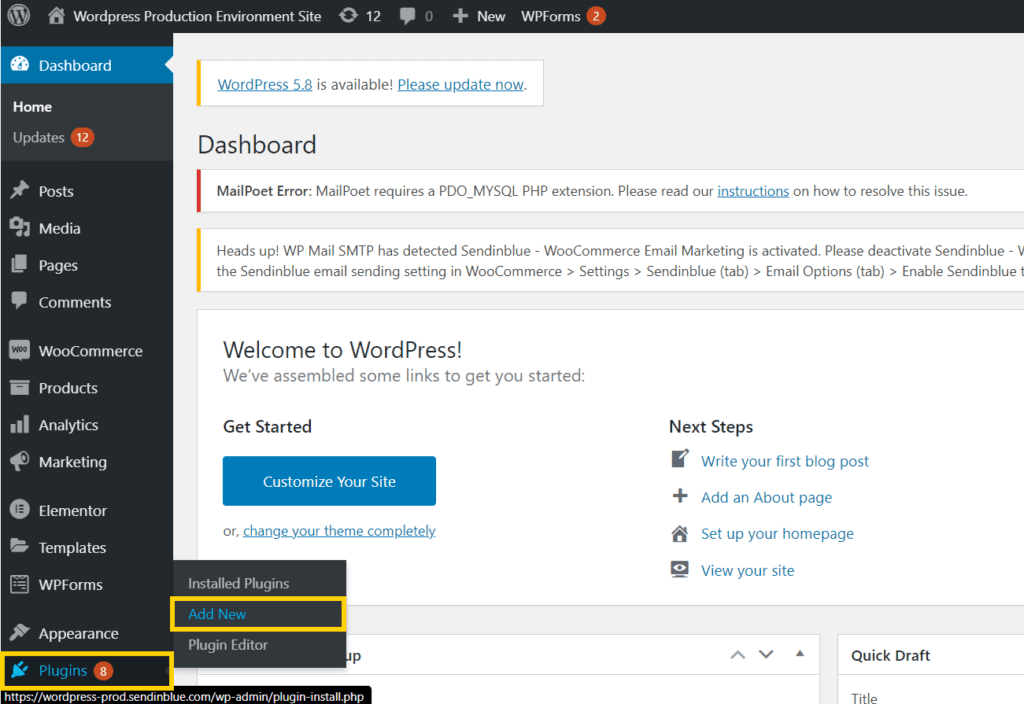
Task: Collapse the widget panel using the triangle toggle
Action: [x=800, y=654]
